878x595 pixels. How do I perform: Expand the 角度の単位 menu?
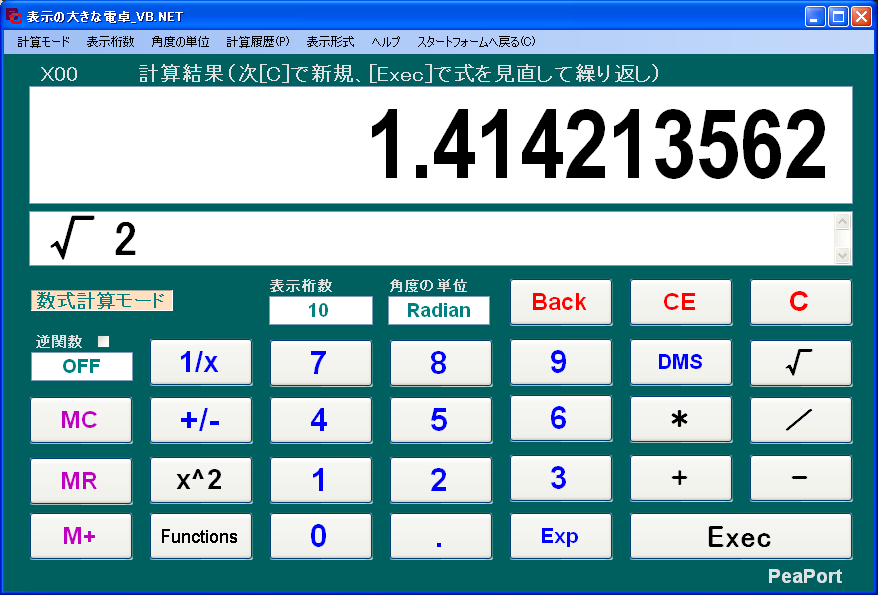(x=180, y=42)
